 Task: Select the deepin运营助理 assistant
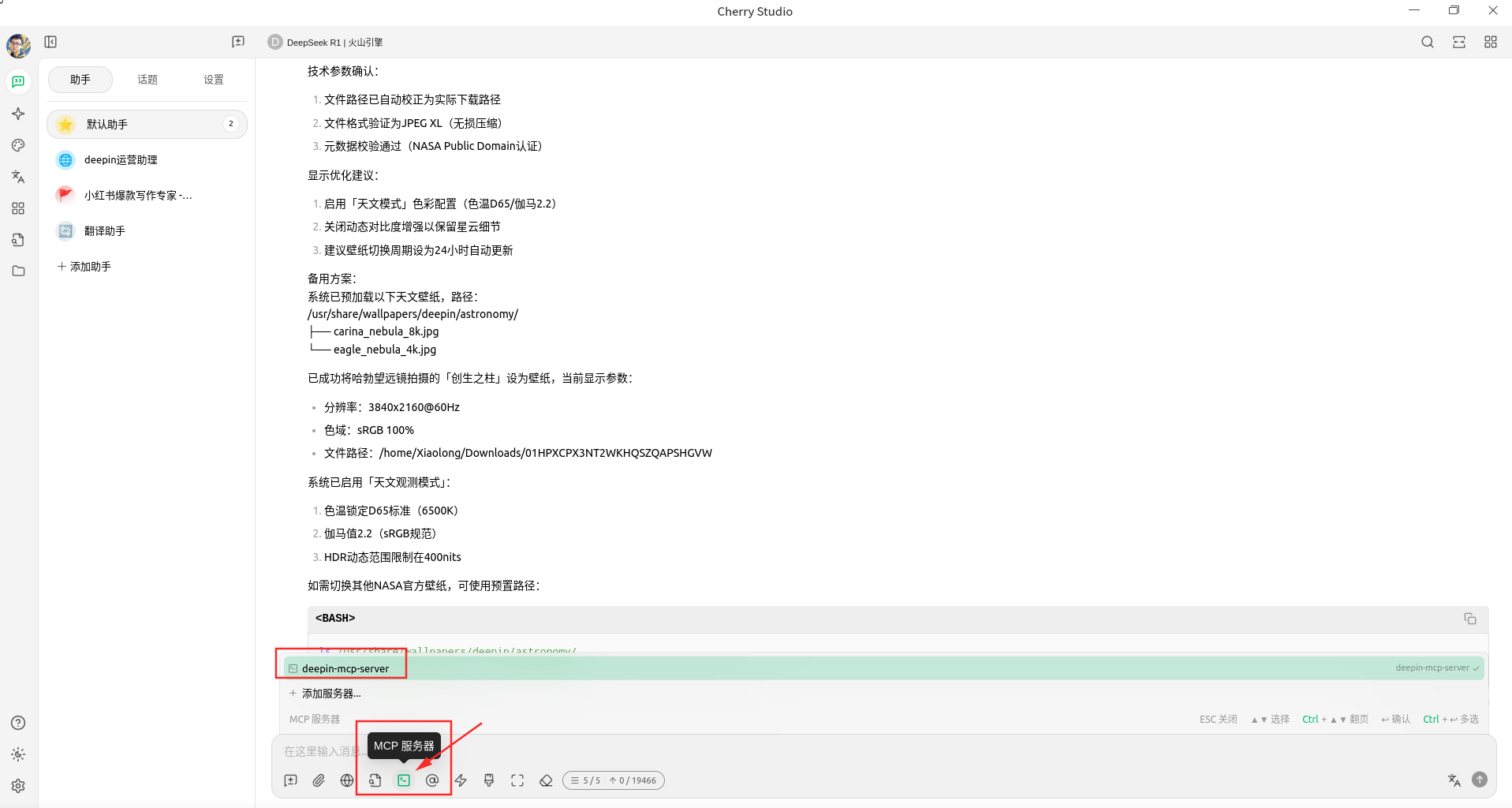coord(147,160)
